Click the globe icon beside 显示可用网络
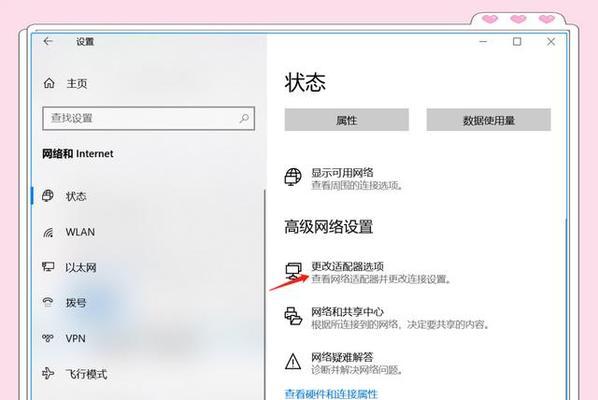The image size is (598, 400). (x=293, y=177)
